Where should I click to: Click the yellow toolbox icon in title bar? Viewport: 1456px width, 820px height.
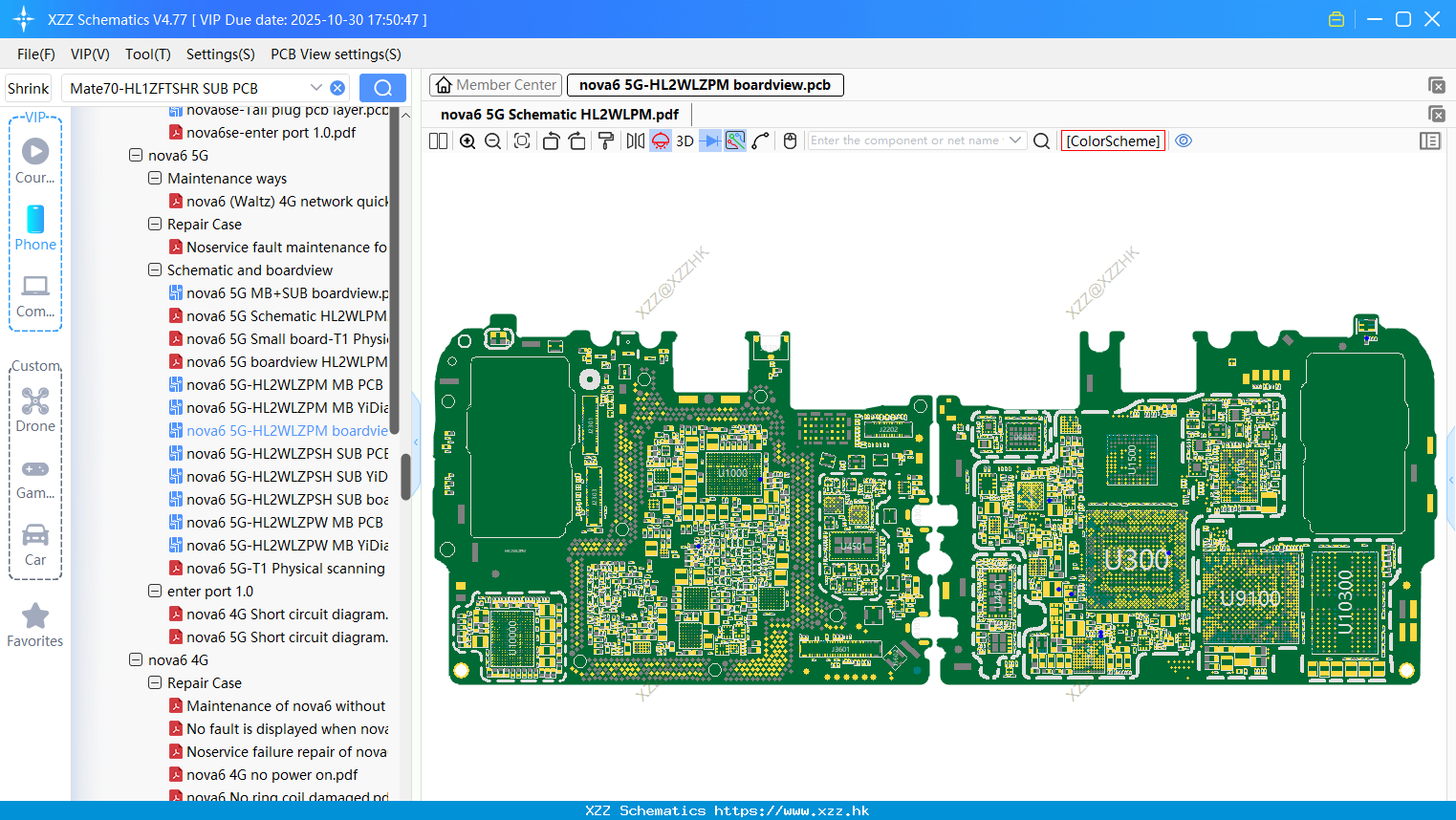click(x=1336, y=19)
